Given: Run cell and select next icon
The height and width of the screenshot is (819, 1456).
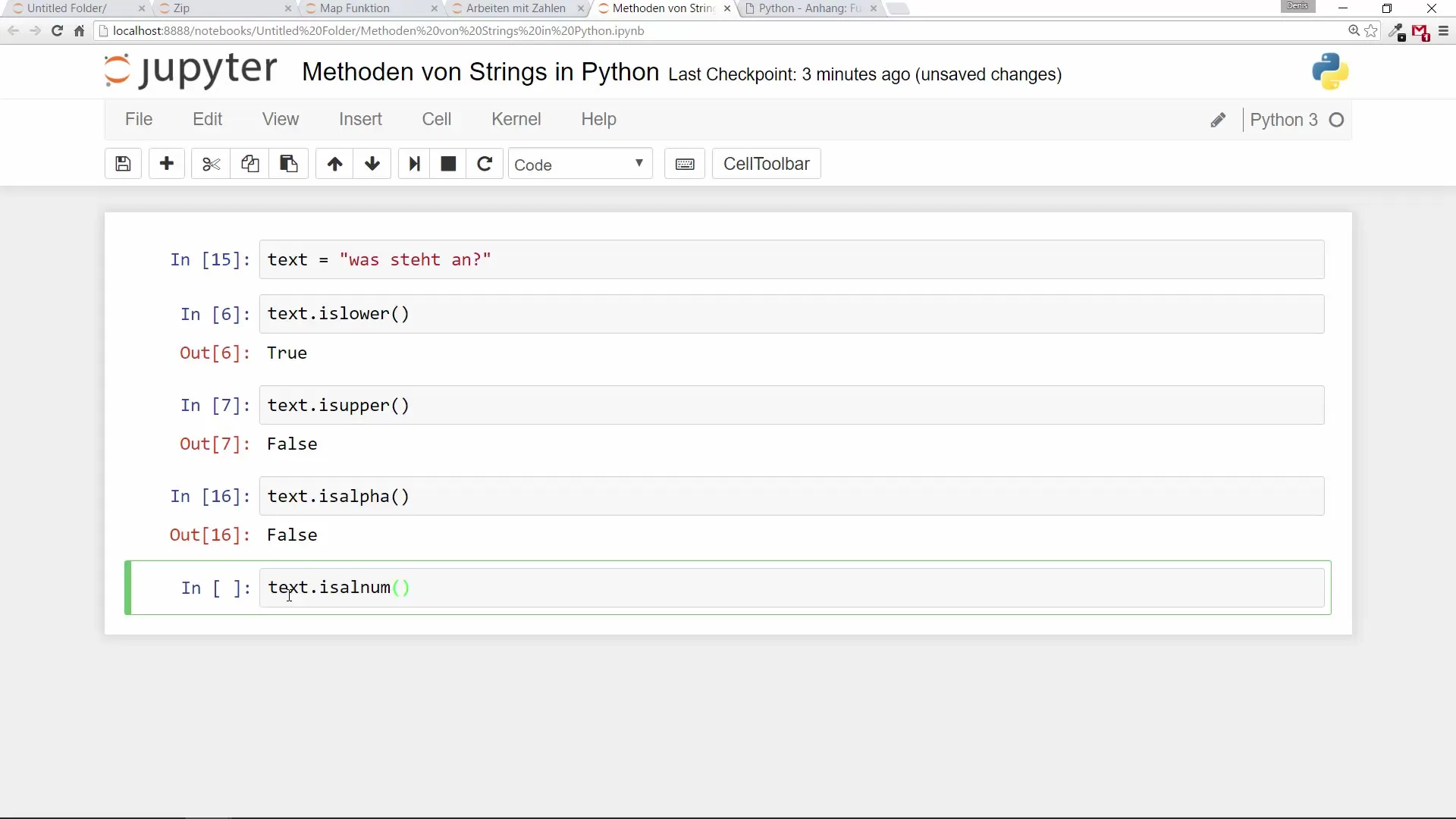Looking at the screenshot, I should (x=414, y=164).
